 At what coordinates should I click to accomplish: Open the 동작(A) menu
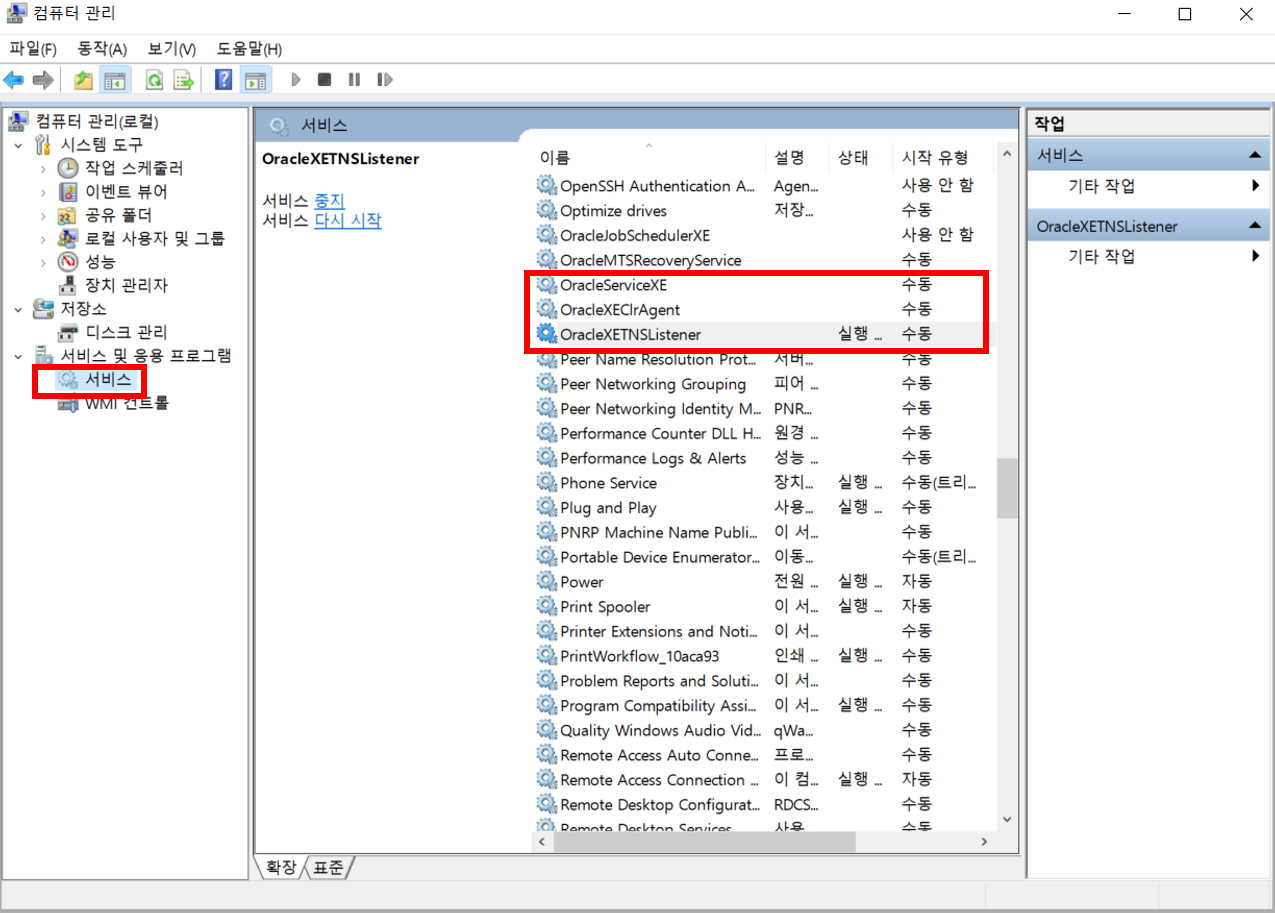pos(103,49)
